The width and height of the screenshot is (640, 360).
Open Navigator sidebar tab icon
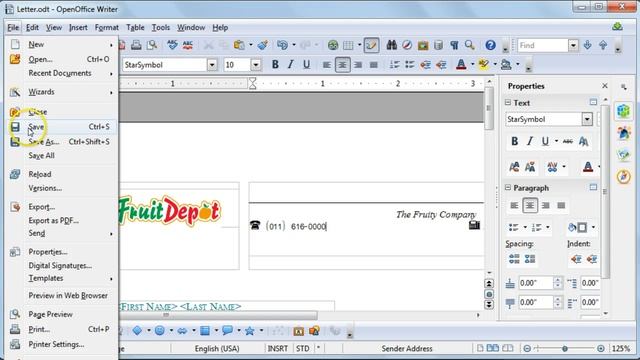(623, 177)
